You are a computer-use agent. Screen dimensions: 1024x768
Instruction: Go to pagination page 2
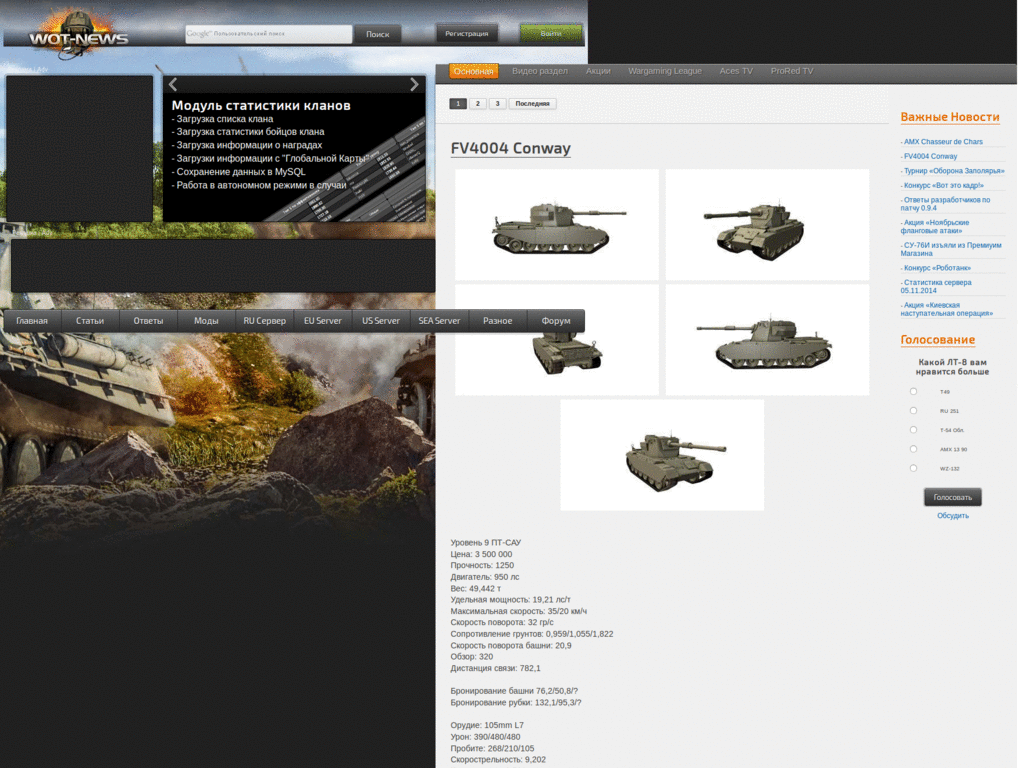pyautogui.click(x=477, y=103)
